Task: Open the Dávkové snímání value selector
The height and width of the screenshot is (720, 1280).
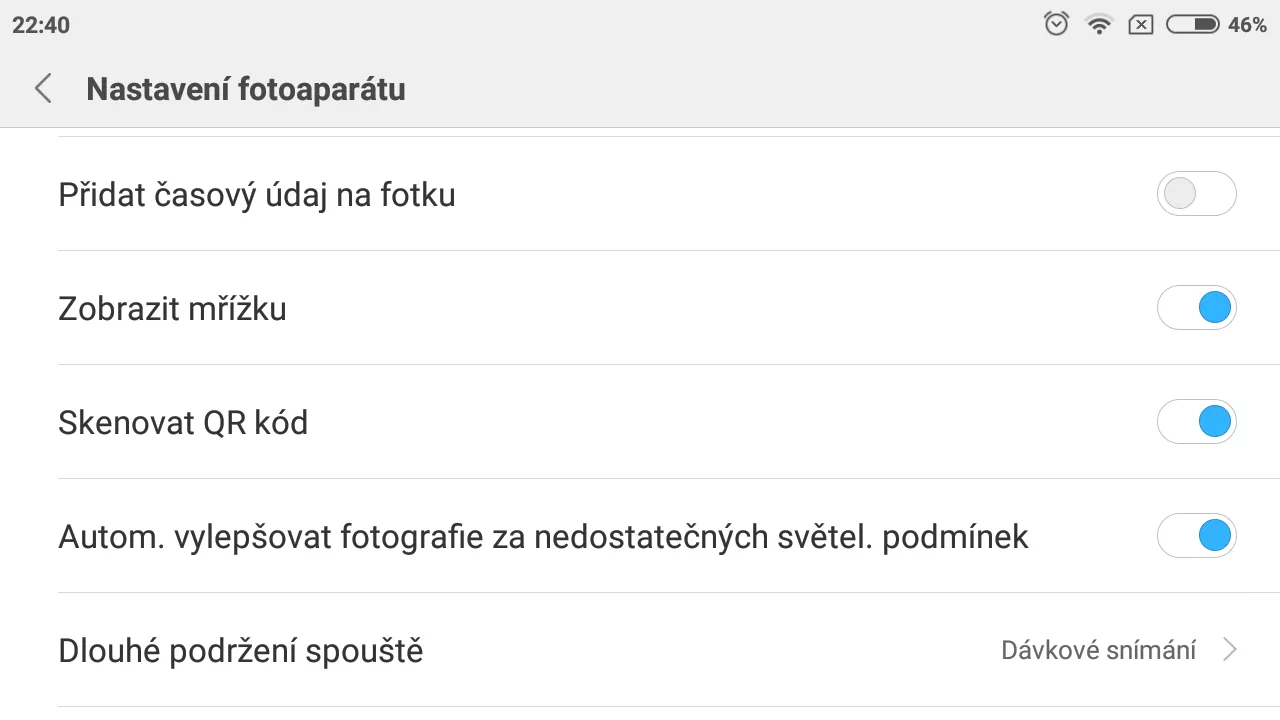Action: coord(1098,650)
